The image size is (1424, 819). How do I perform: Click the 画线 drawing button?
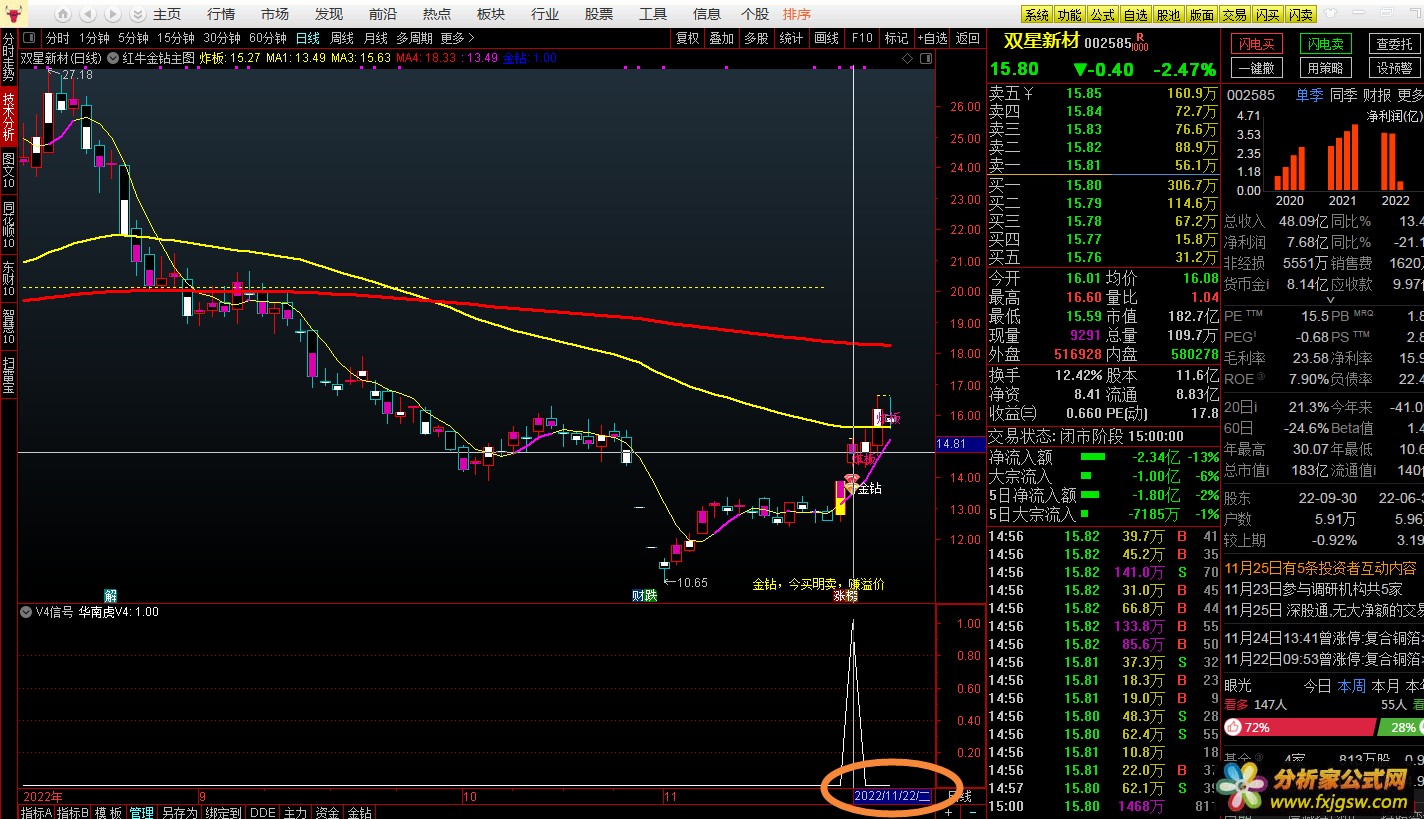click(826, 38)
